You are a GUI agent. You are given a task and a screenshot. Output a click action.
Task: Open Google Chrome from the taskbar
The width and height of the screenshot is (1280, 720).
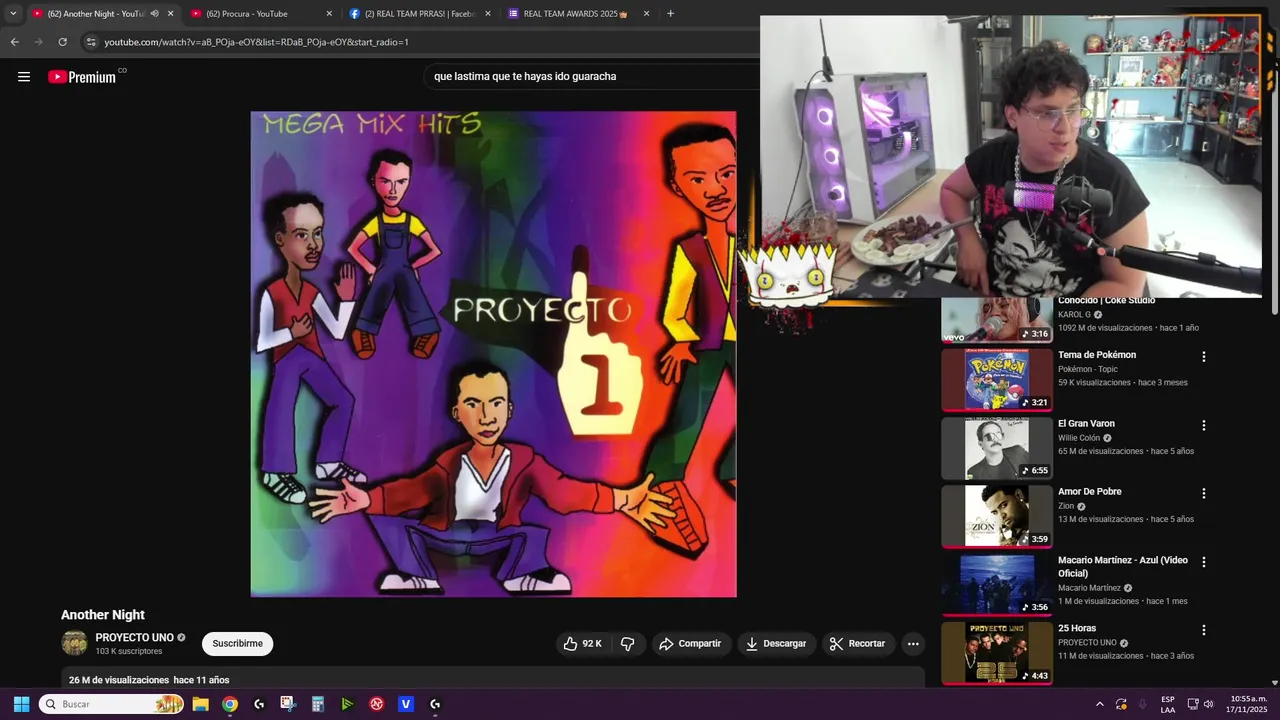230,704
